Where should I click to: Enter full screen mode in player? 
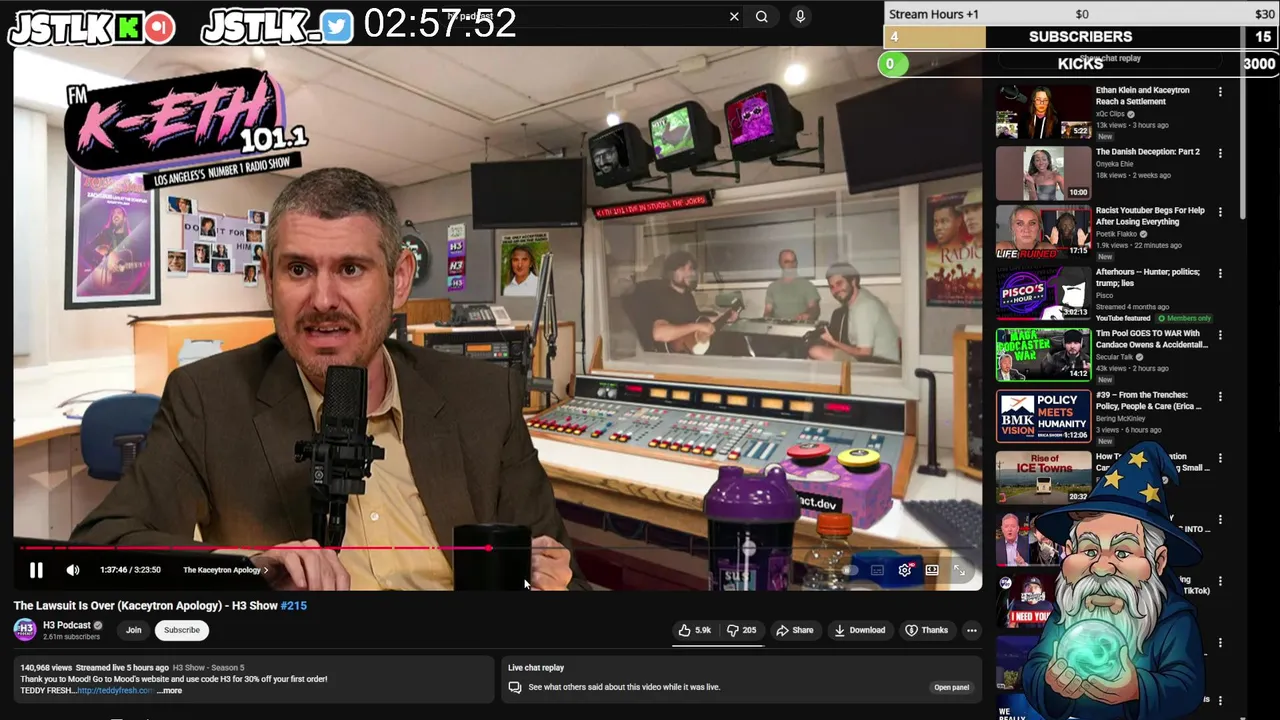(x=960, y=570)
